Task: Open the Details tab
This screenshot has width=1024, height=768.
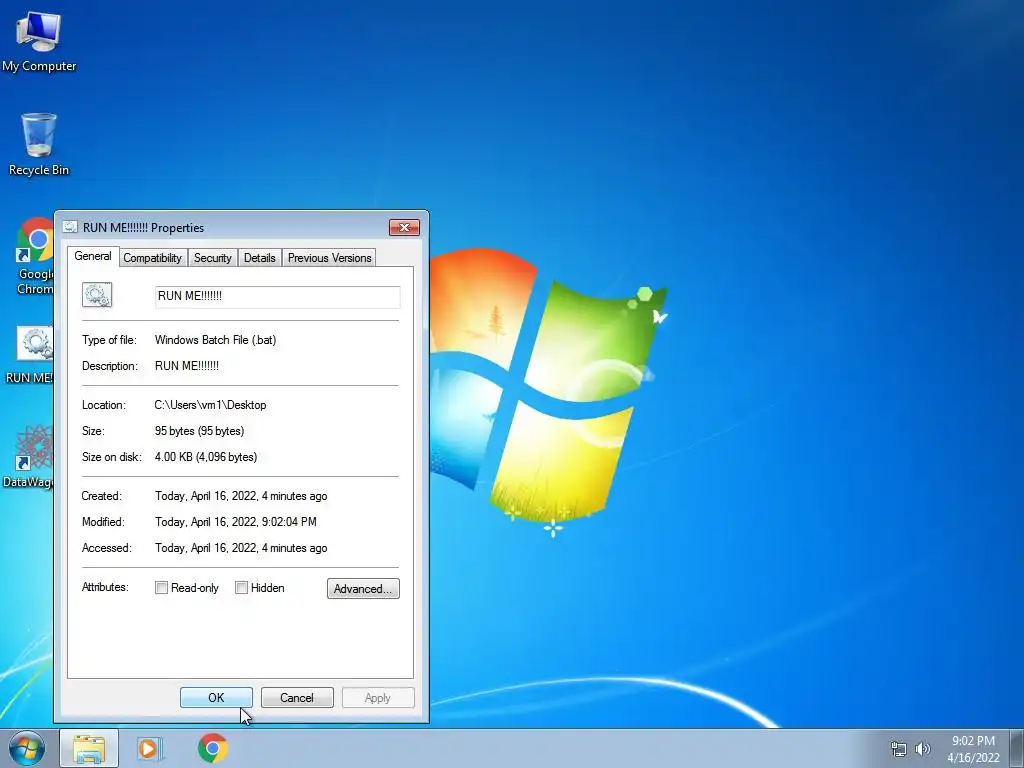Action: point(260,258)
